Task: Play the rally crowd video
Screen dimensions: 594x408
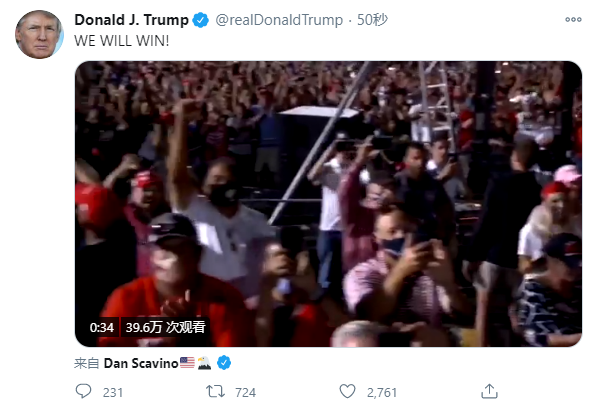Action: [x=328, y=204]
